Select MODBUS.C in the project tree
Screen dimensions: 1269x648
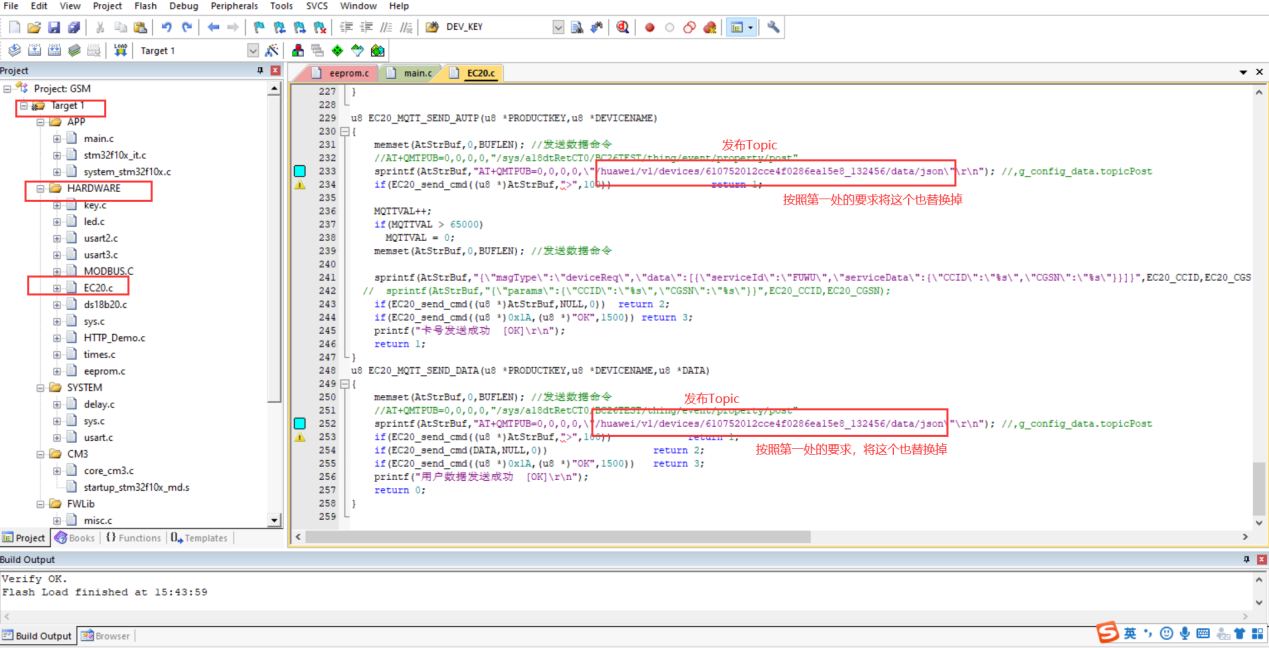click(108, 271)
